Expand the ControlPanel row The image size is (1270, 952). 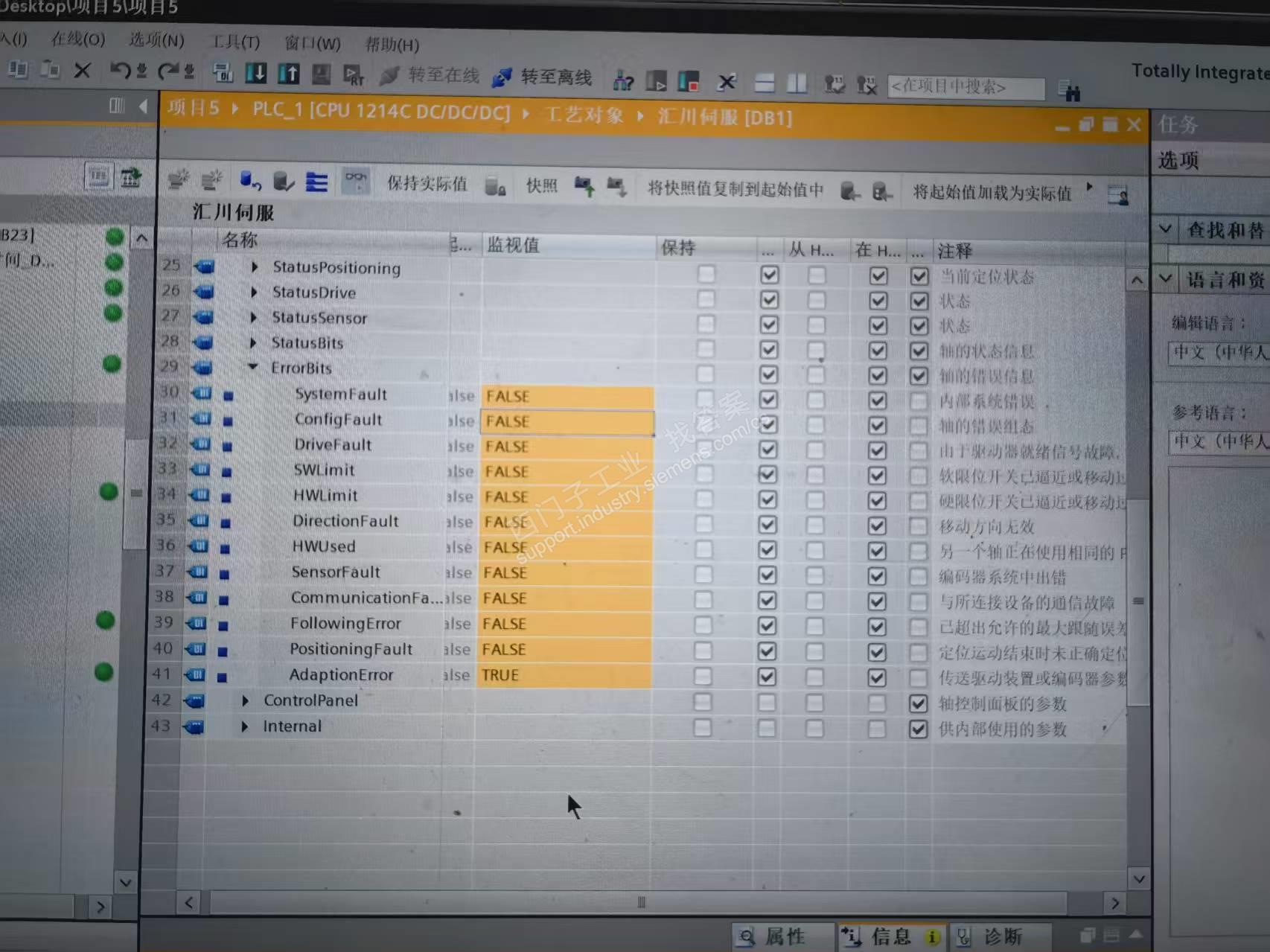(245, 700)
